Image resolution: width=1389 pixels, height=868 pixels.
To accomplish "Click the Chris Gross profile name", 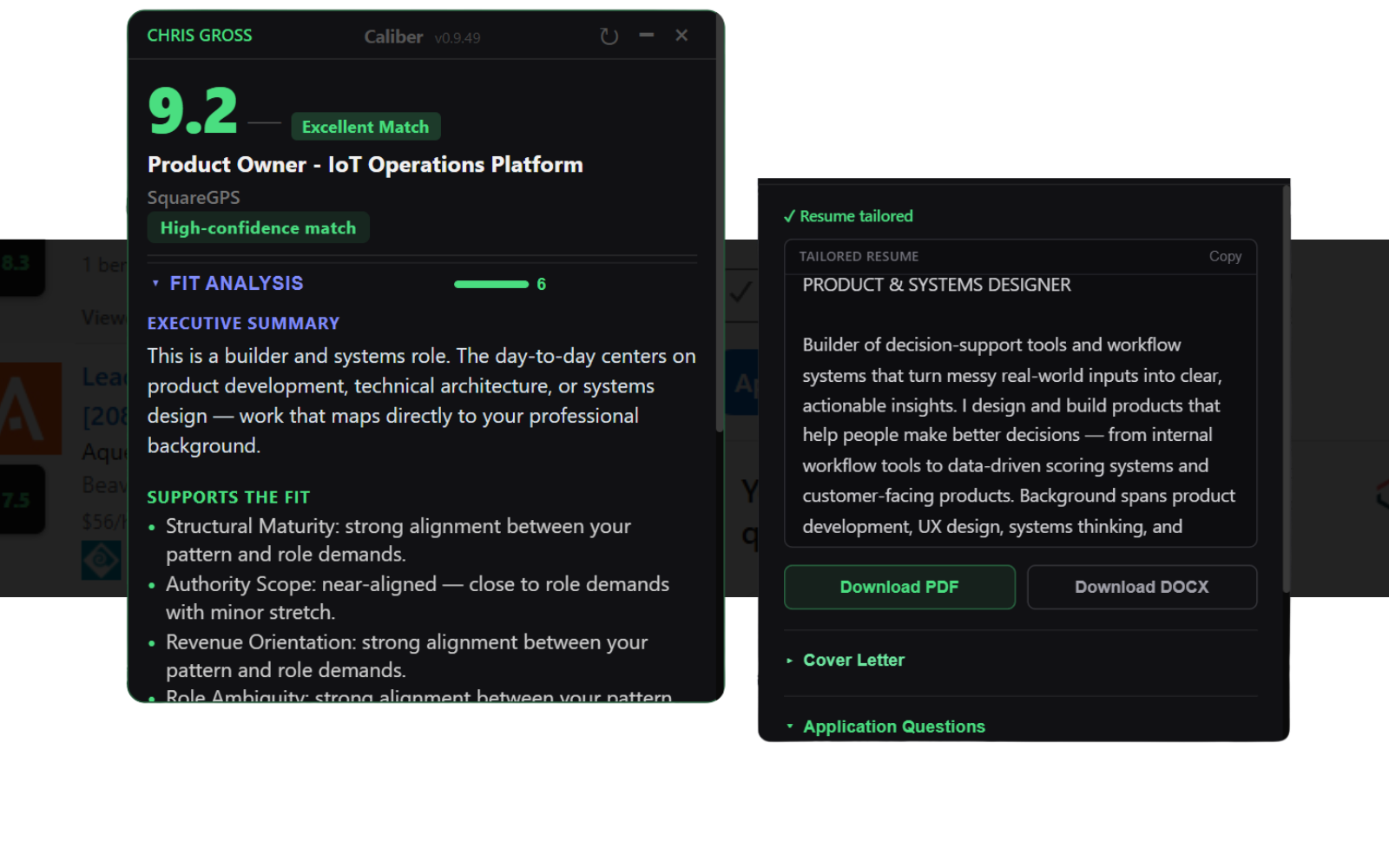I will (200, 36).
